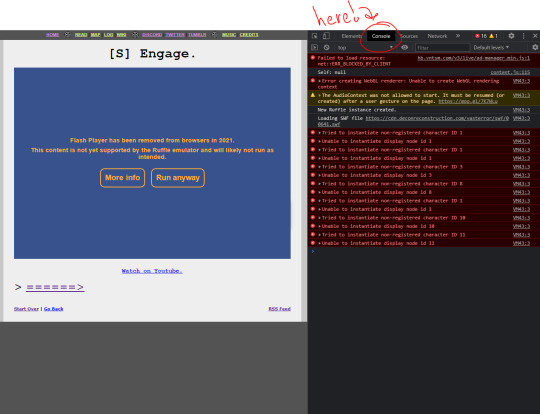Click the Run anyway button
This screenshot has height=414, width=540.
pyautogui.click(x=178, y=178)
